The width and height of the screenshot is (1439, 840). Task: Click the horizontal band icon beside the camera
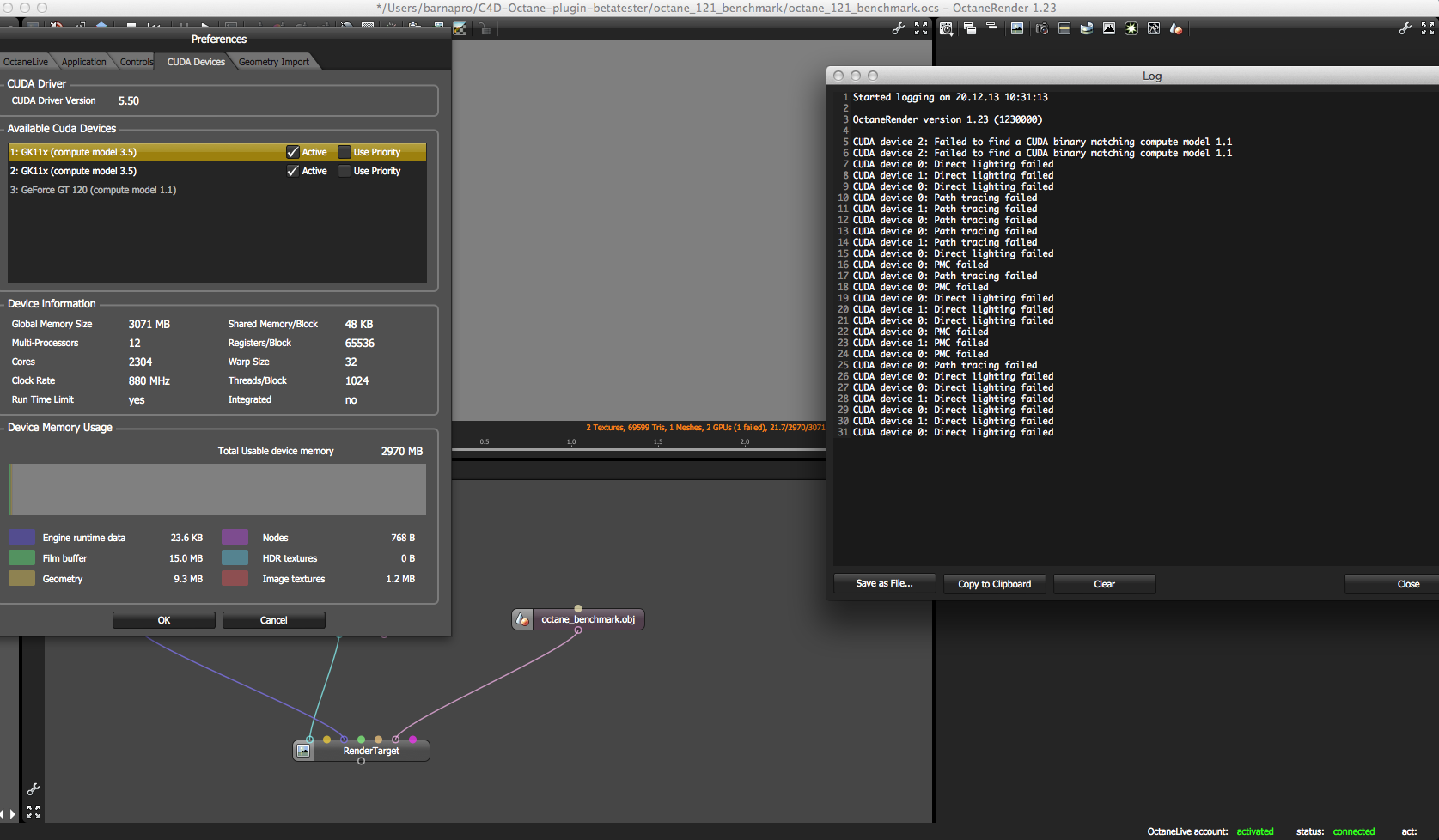1064,28
